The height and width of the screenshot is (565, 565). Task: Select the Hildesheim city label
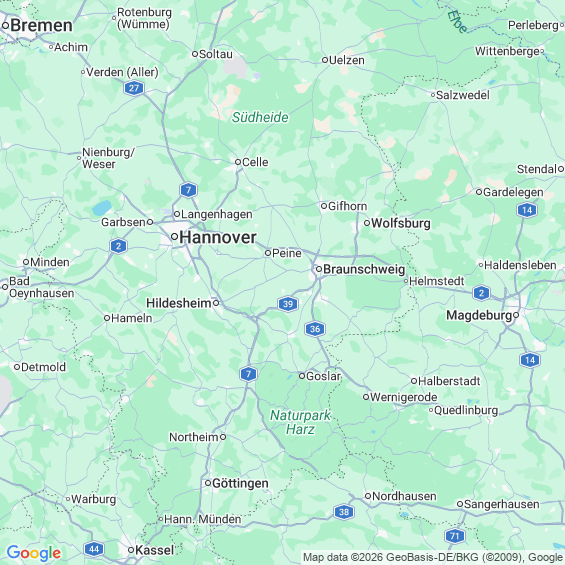point(179,303)
